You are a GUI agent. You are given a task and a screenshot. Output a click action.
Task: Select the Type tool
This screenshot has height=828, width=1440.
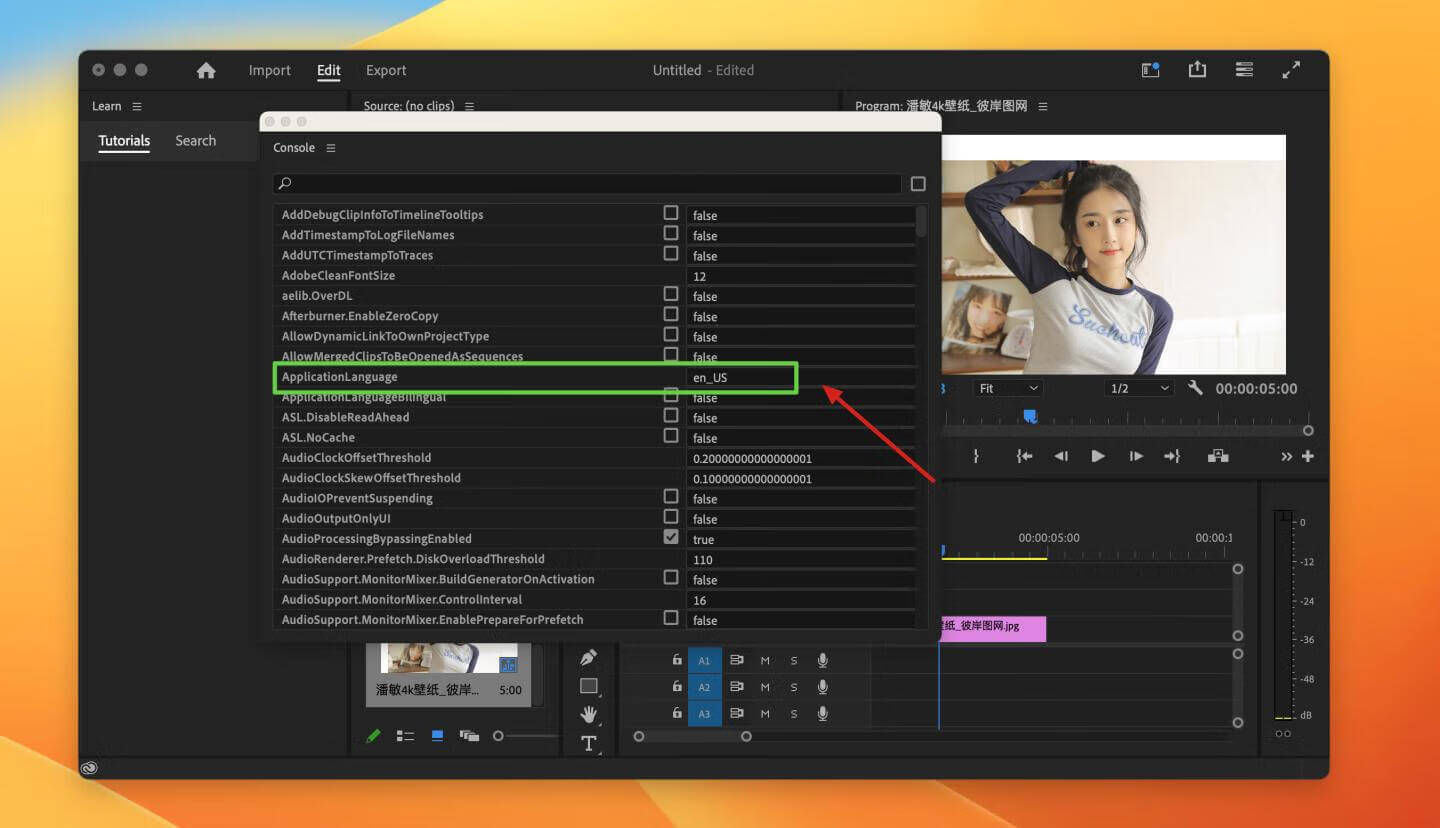(x=589, y=743)
